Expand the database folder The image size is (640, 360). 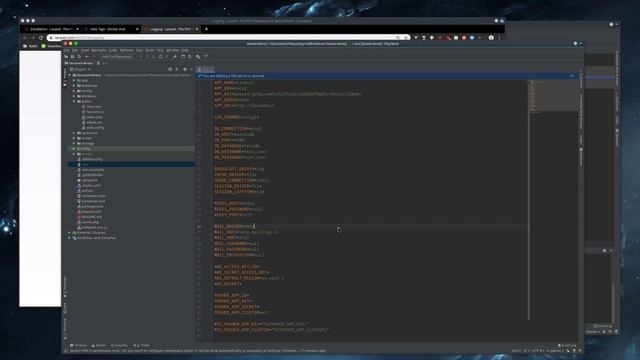pyautogui.click(x=74, y=96)
